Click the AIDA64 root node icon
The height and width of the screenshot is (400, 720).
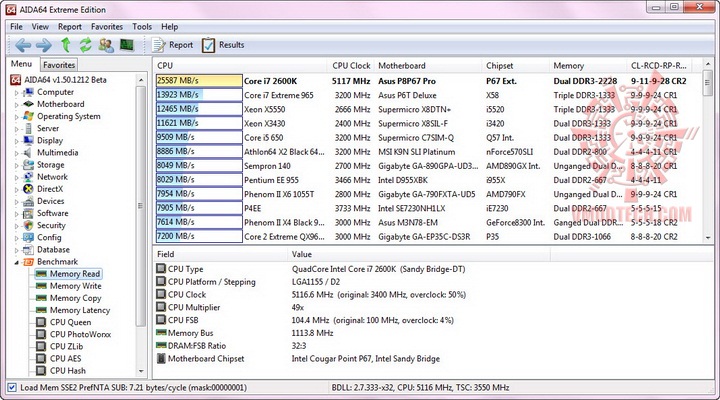16,80
